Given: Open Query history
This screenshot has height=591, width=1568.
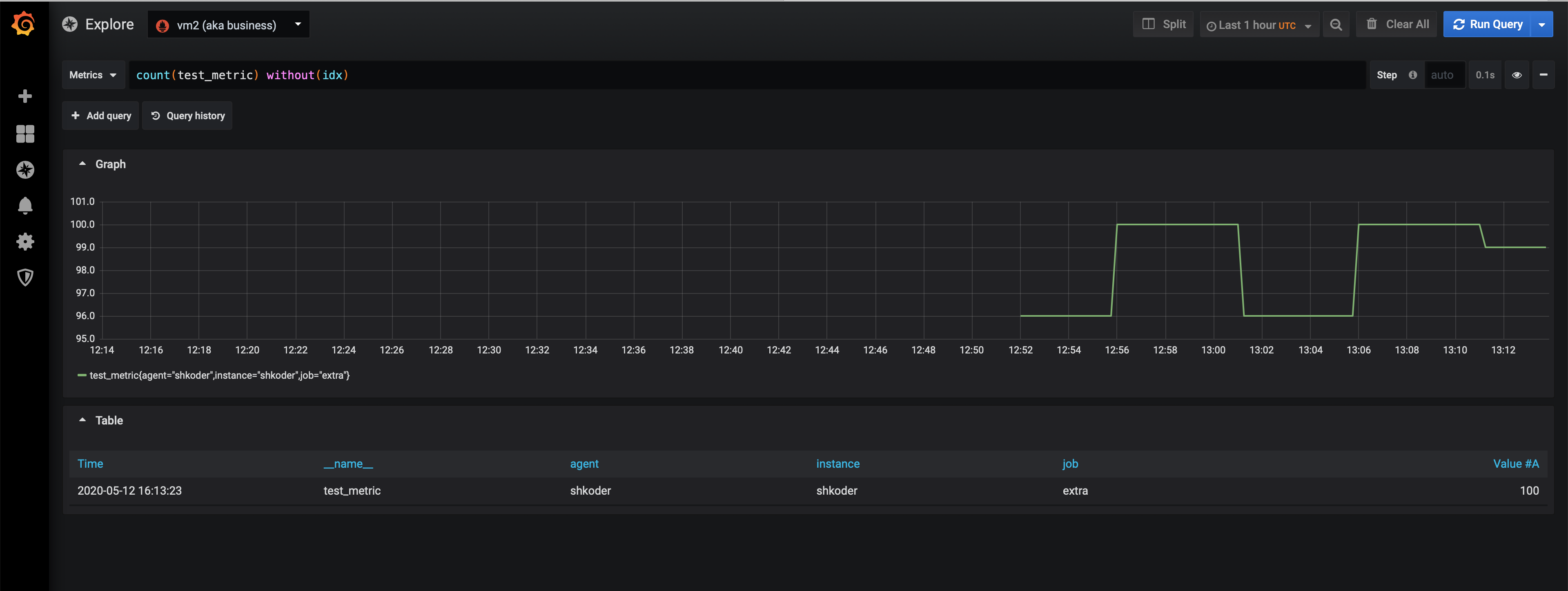Looking at the screenshot, I should click(187, 116).
